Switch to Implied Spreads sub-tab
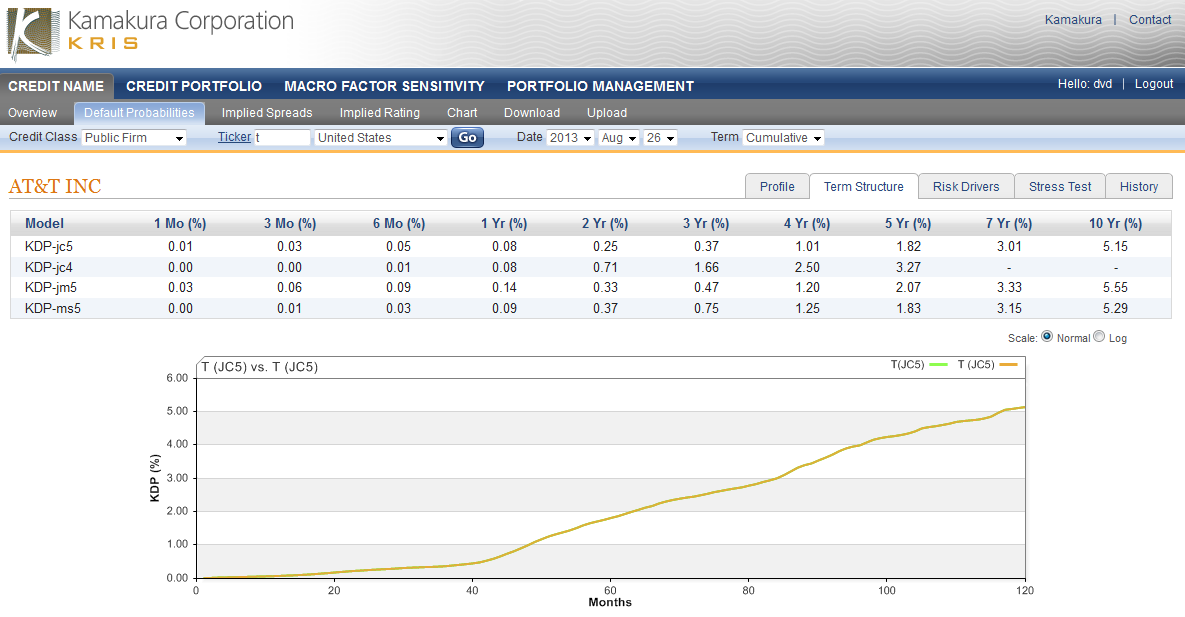Image resolution: width=1185 pixels, height=617 pixels. click(267, 113)
